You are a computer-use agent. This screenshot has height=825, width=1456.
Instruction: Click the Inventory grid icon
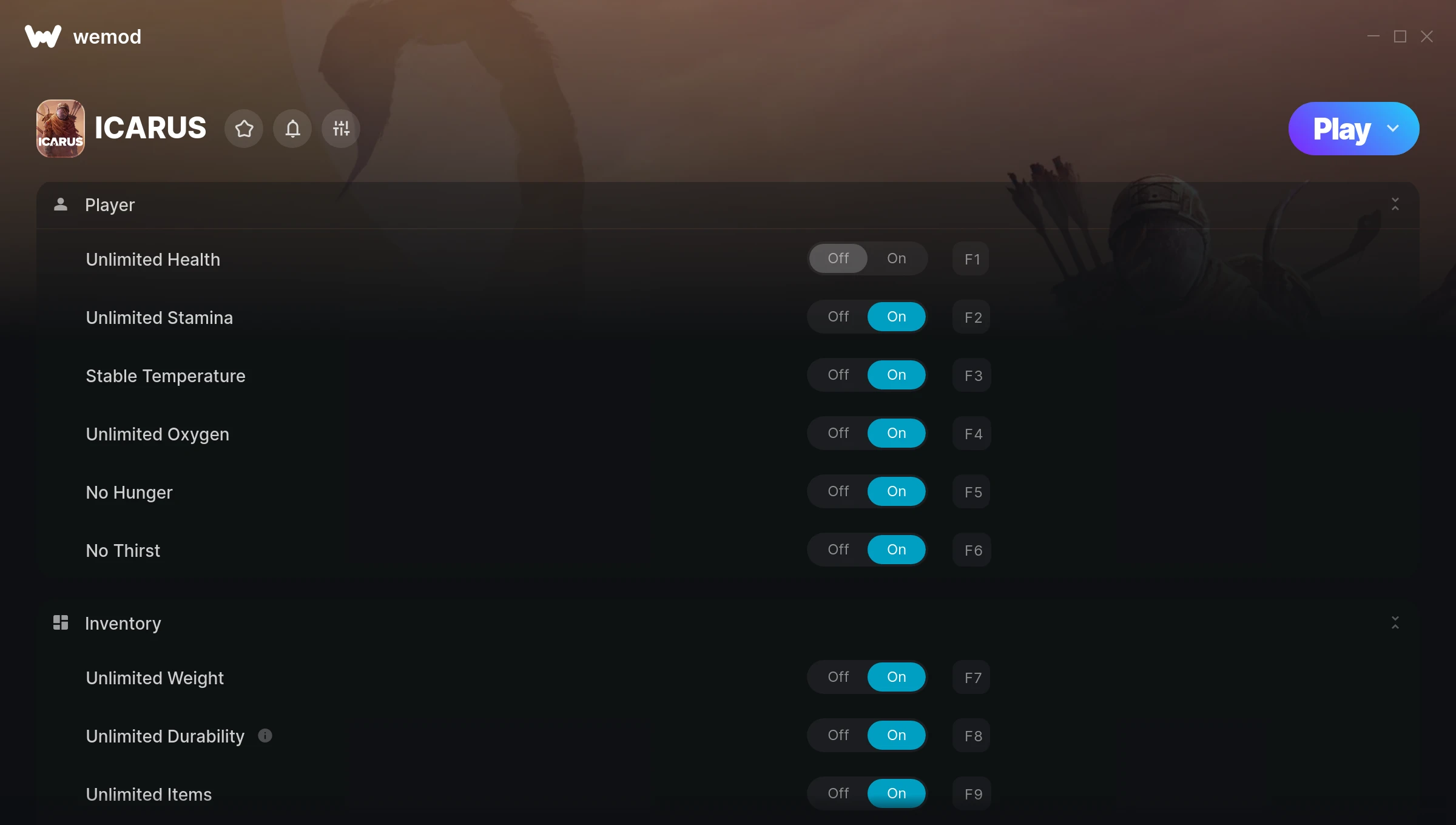point(60,623)
